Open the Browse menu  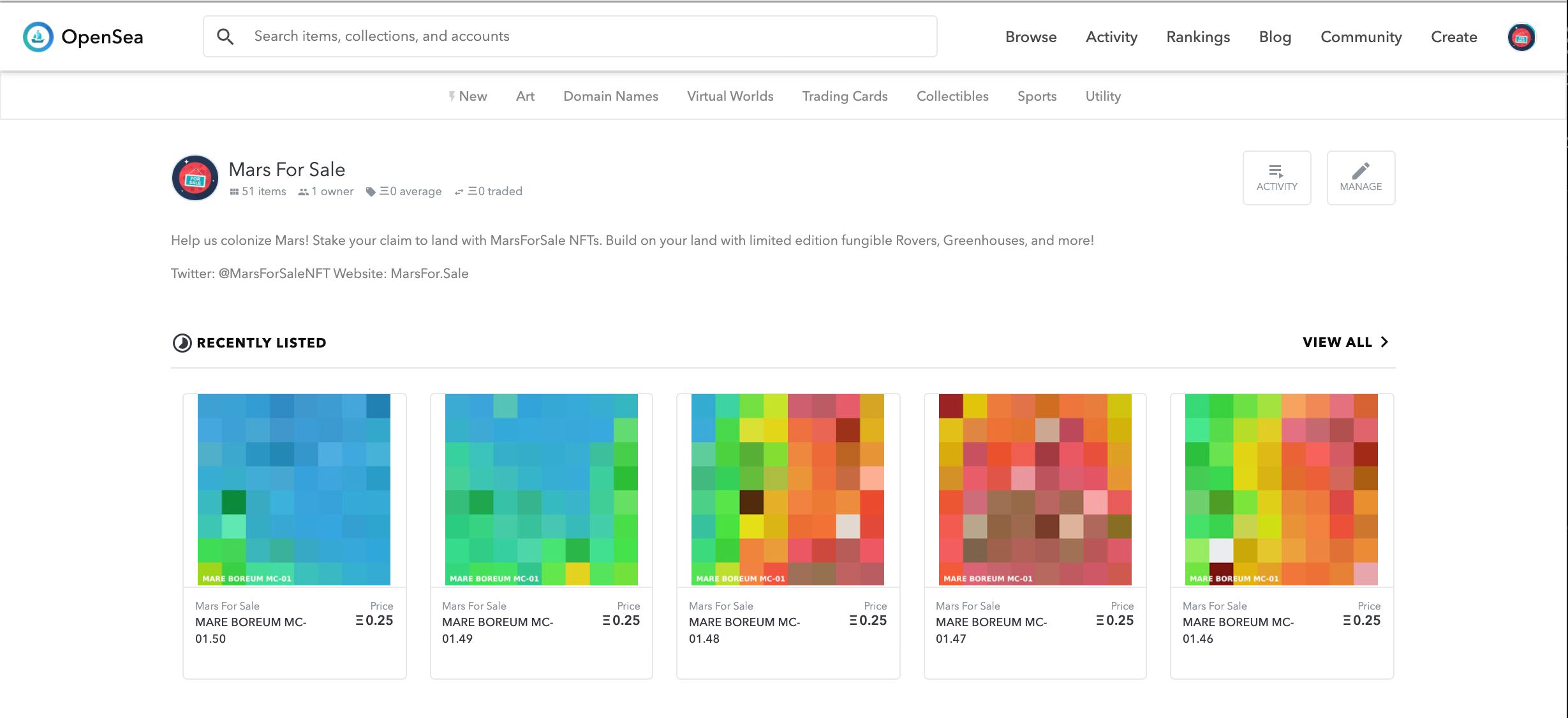pos(1031,37)
